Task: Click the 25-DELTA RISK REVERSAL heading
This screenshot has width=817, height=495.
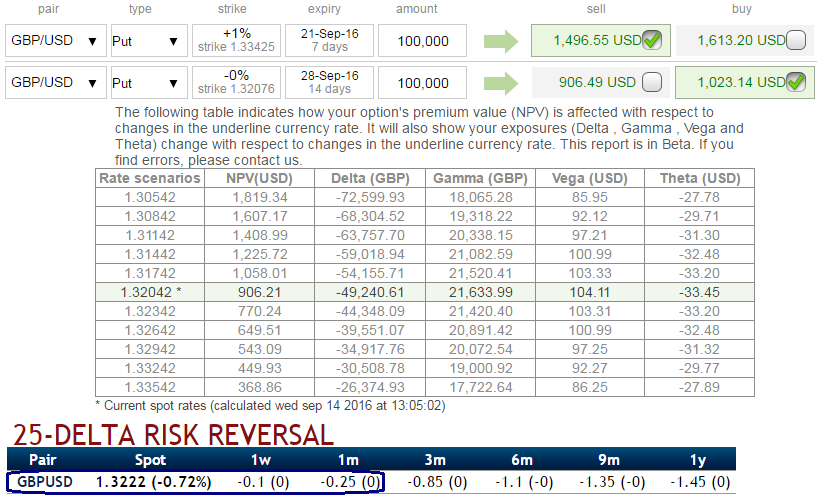Action: click(173, 435)
